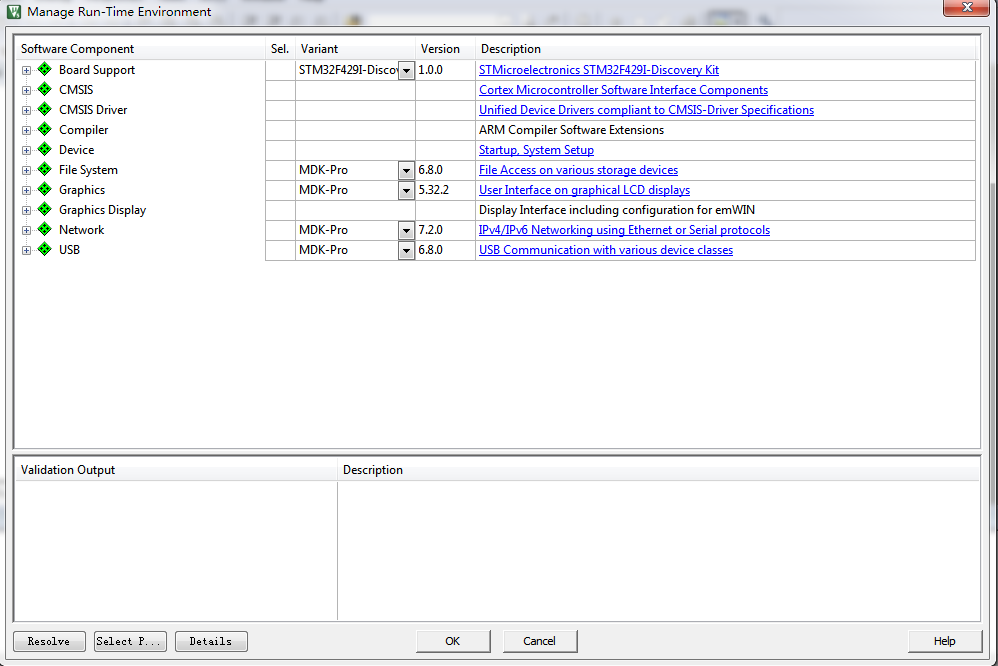This screenshot has width=998, height=666.
Task: Select the Graphics Display tree label
Action: pyautogui.click(x=102, y=210)
